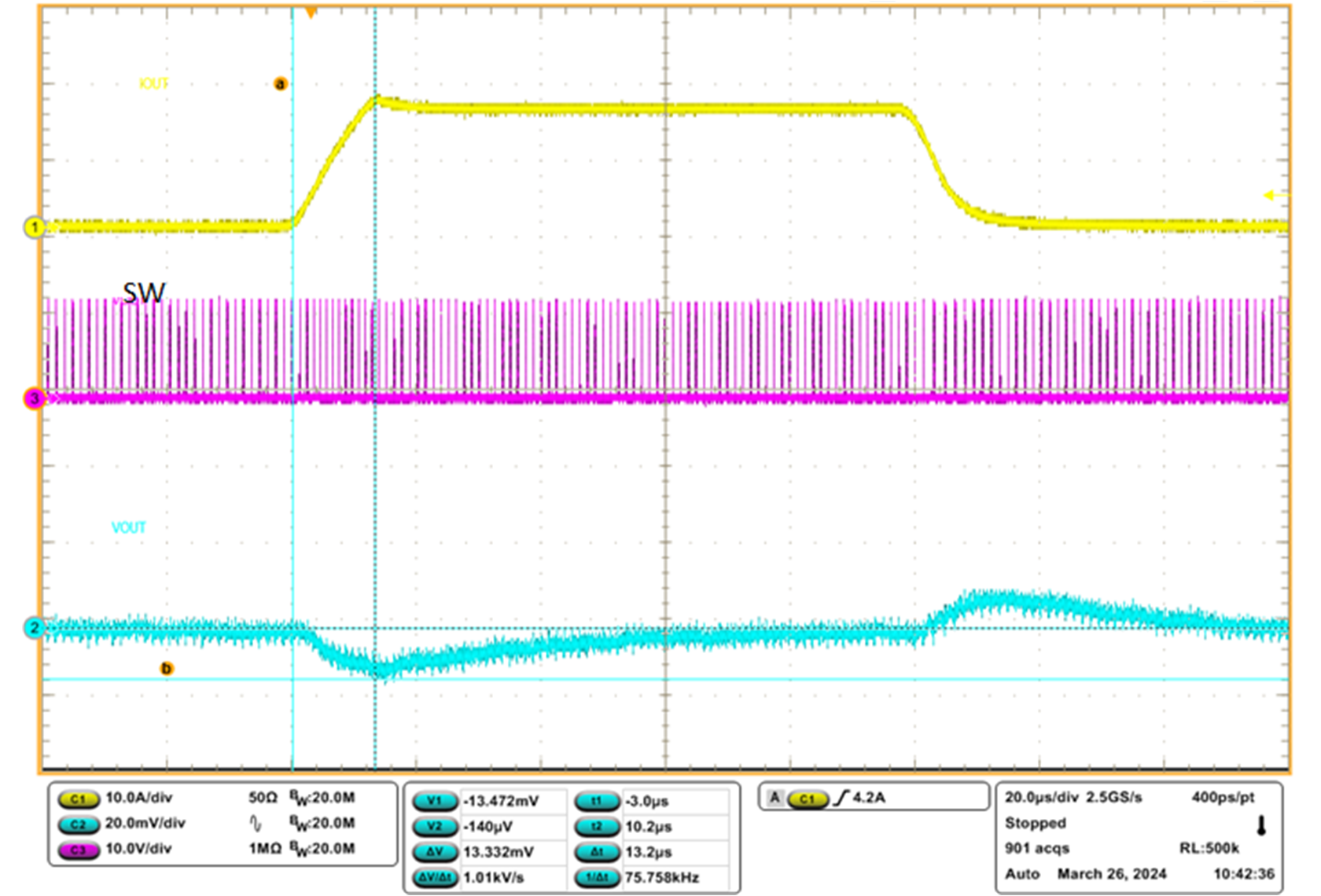1321x896 pixels.
Task: Click the ΔV measurement badge
Action: [435, 852]
